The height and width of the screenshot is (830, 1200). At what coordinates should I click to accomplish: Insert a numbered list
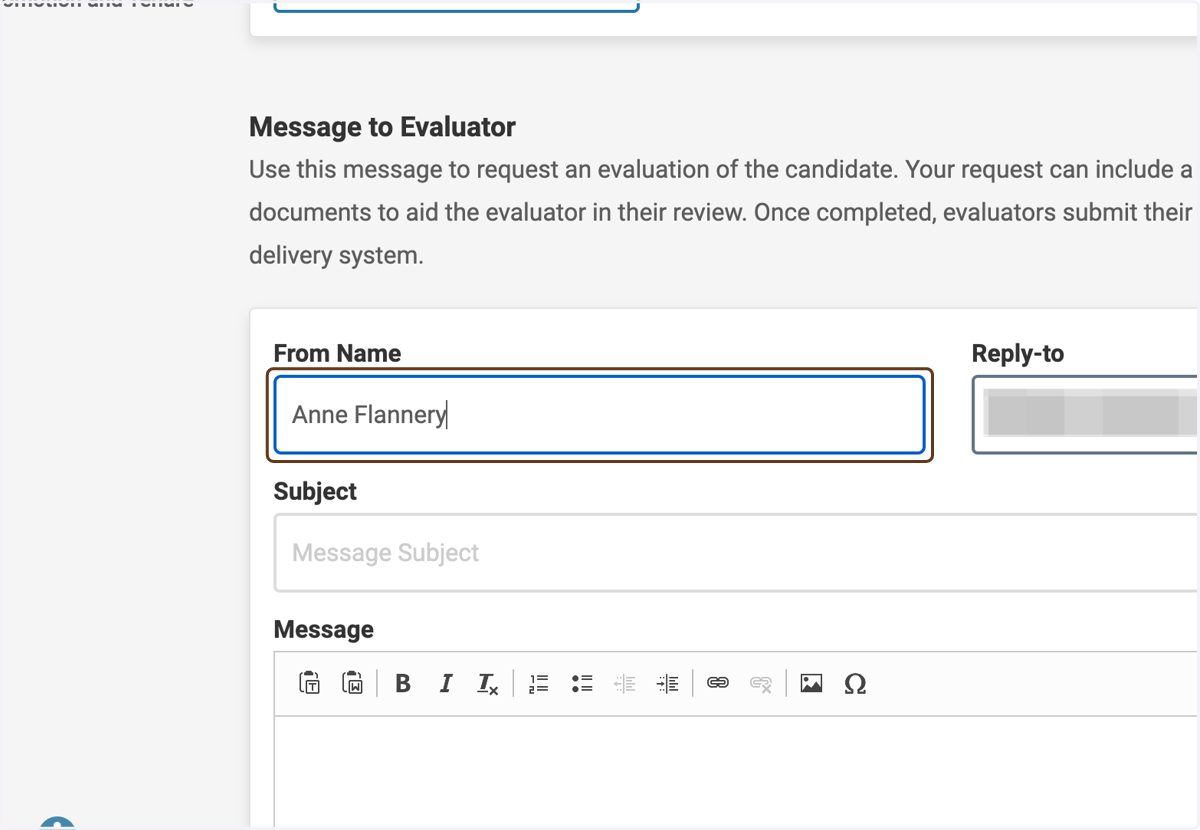[x=539, y=684]
